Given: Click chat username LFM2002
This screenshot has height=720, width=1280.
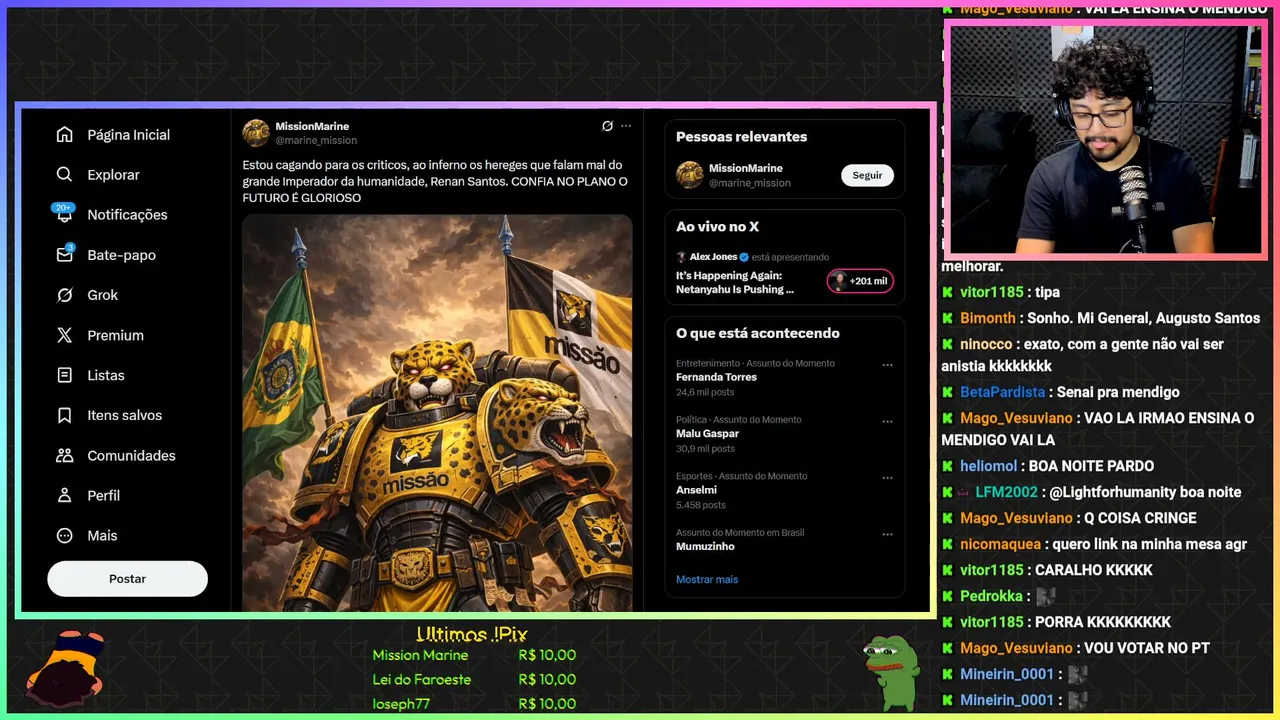Looking at the screenshot, I should coord(1006,492).
